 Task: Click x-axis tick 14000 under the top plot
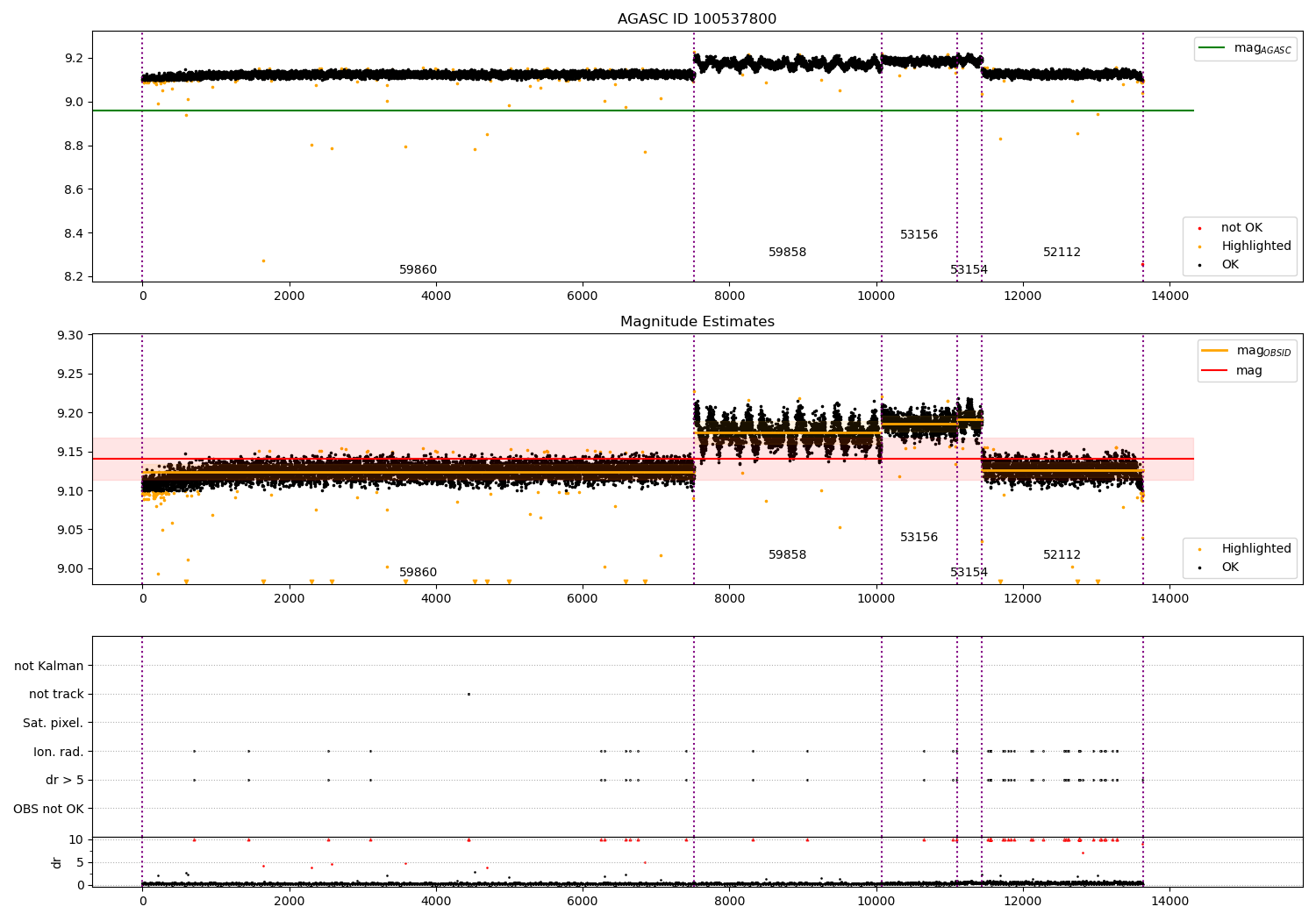pyautogui.click(x=1169, y=296)
